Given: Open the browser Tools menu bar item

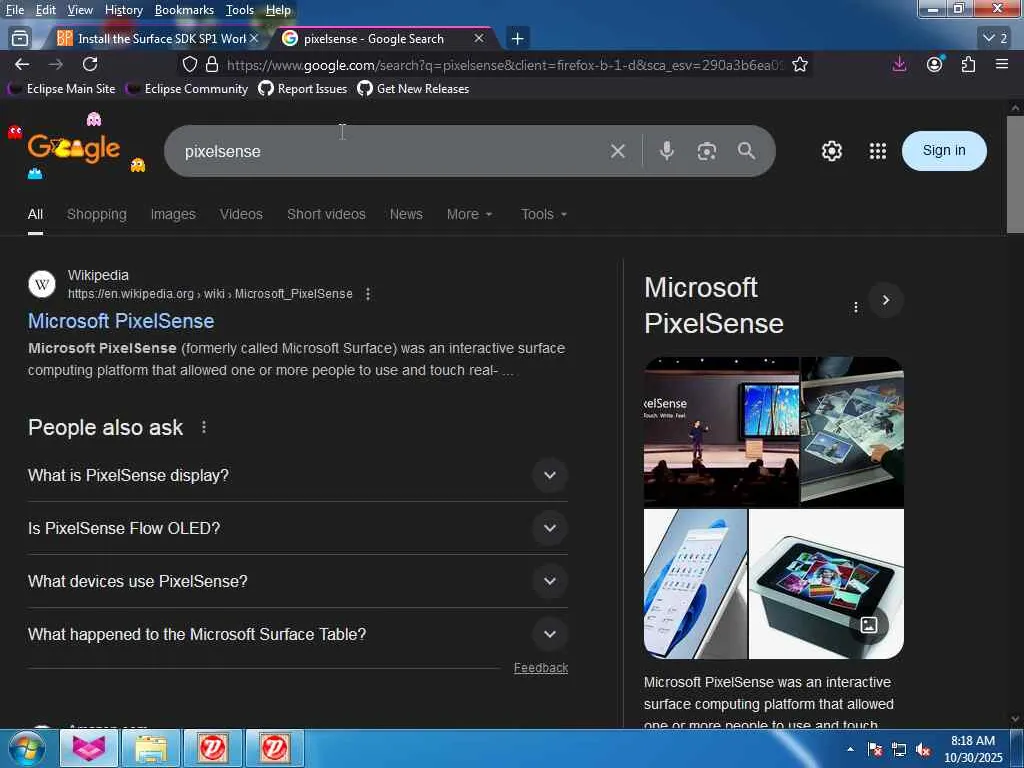Looking at the screenshot, I should coord(240,10).
